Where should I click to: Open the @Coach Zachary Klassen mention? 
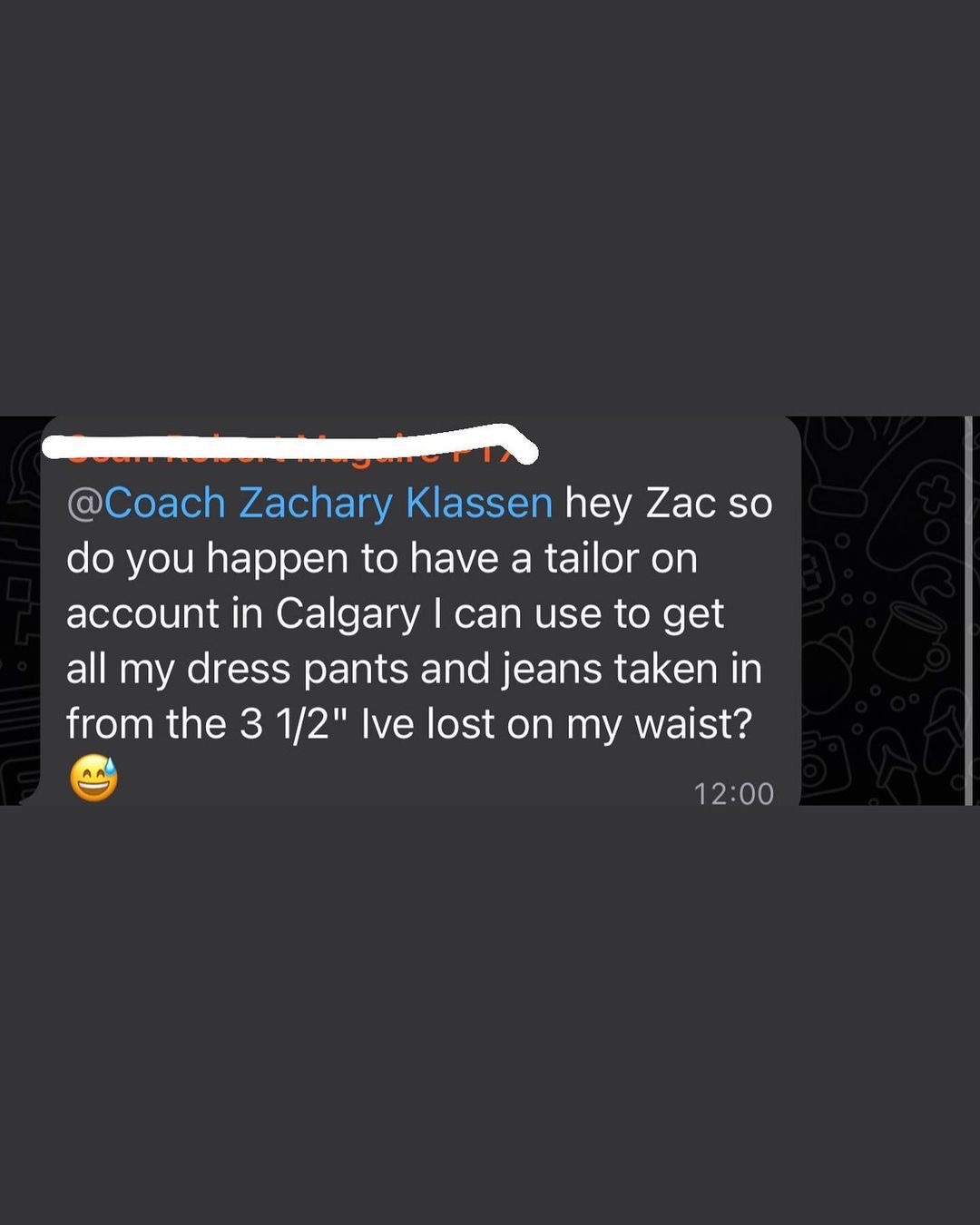click(x=309, y=503)
